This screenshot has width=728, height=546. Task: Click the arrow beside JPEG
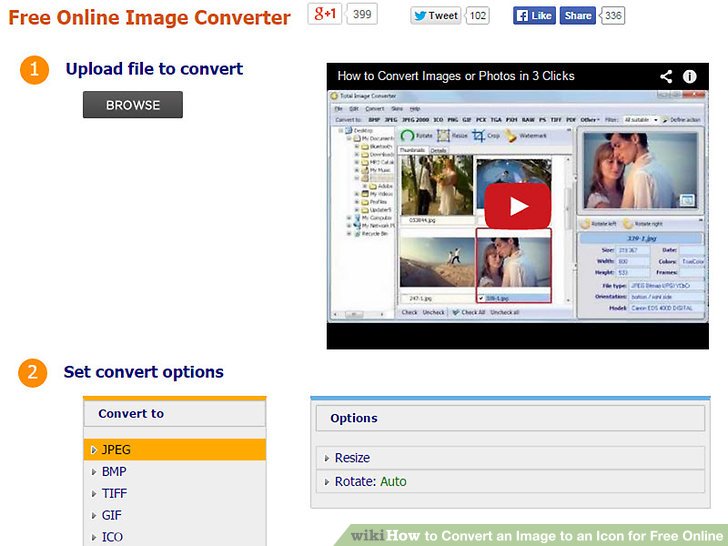pos(94,450)
